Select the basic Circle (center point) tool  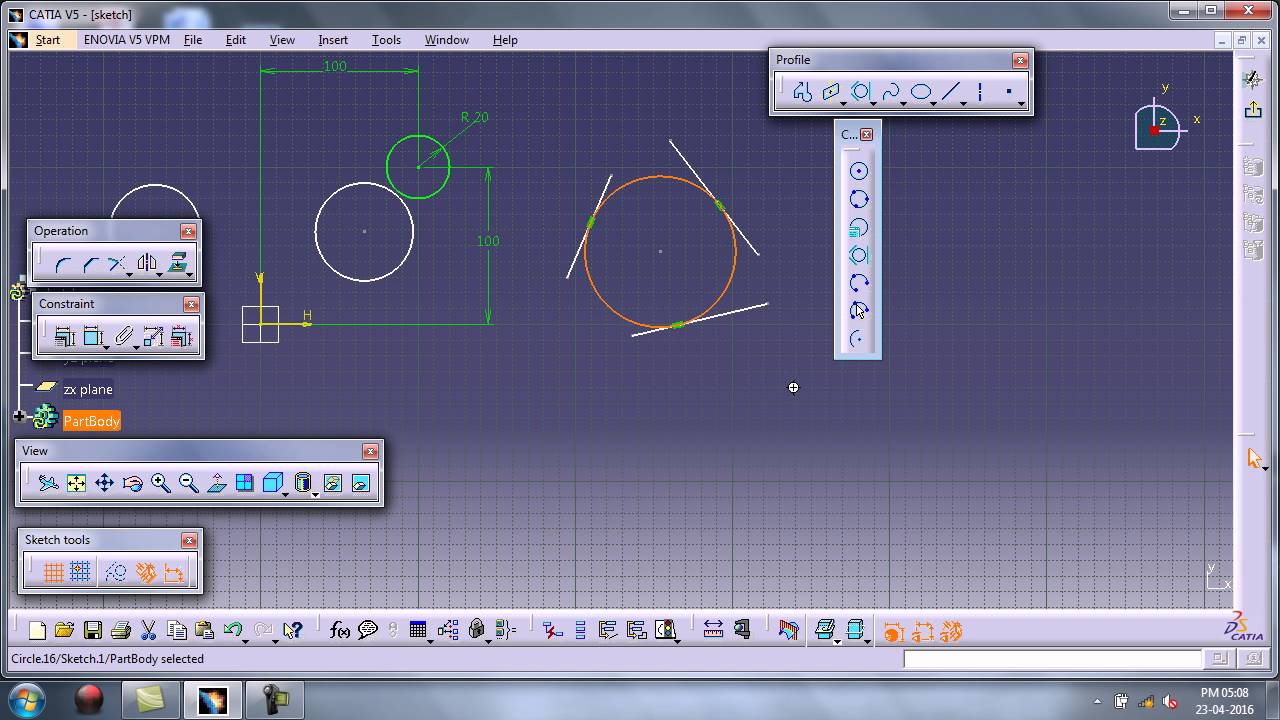click(x=858, y=171)
